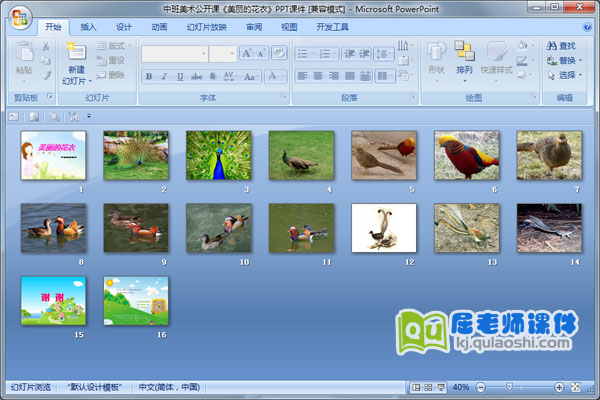
Task: Select slide 3 peacock thumbnail
Action: (218, 155)
